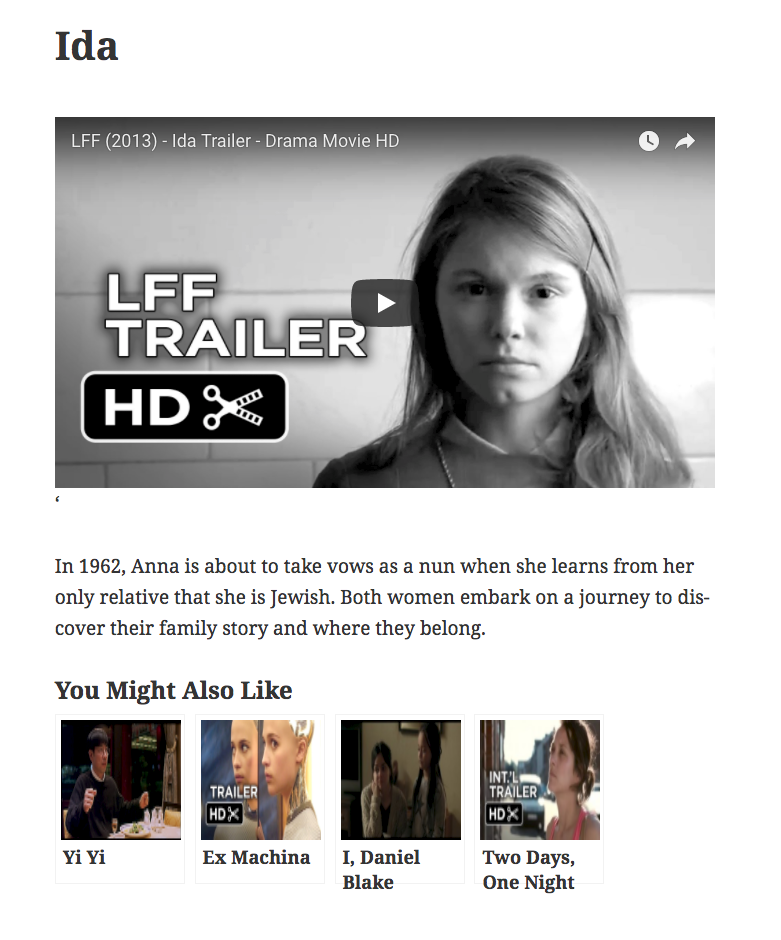Click the LFF TRAILER overlay text

(236, 316)
